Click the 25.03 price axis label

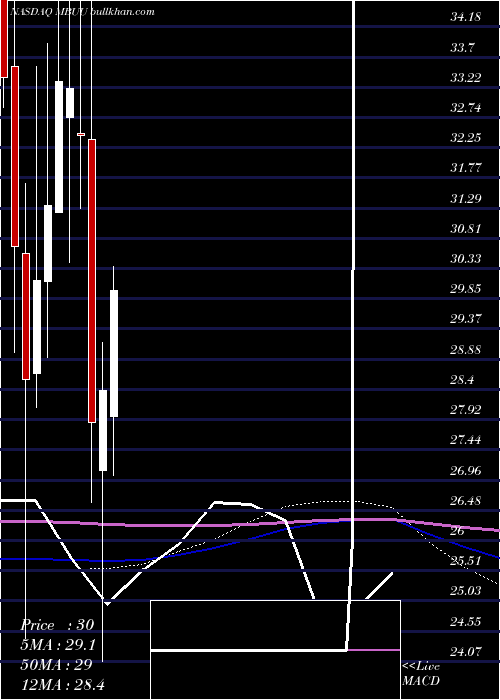[x=466, y=591]
